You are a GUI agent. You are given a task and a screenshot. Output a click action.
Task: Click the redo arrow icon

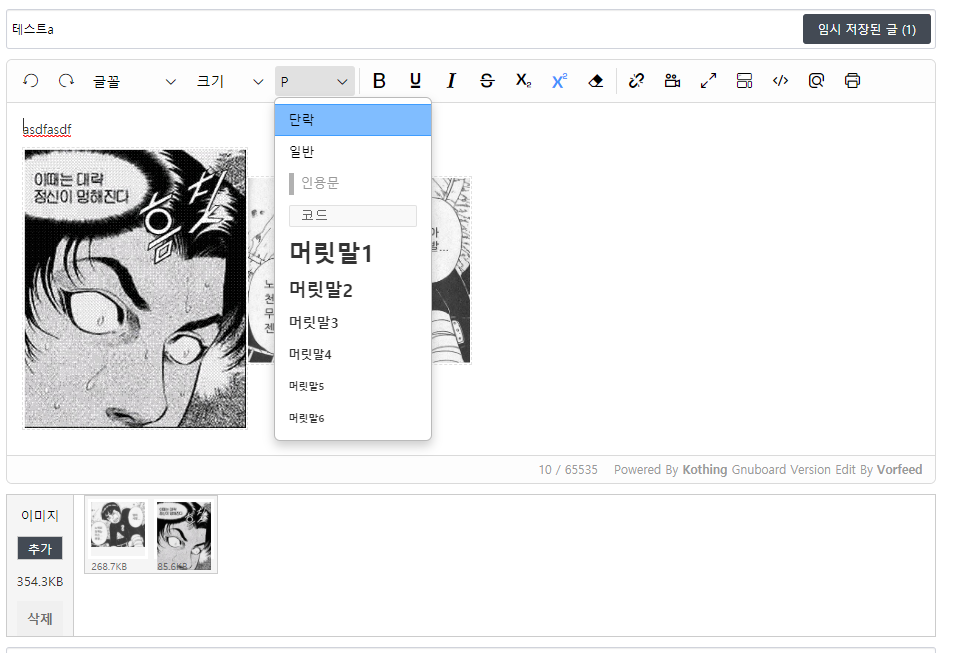coord(66,81)
